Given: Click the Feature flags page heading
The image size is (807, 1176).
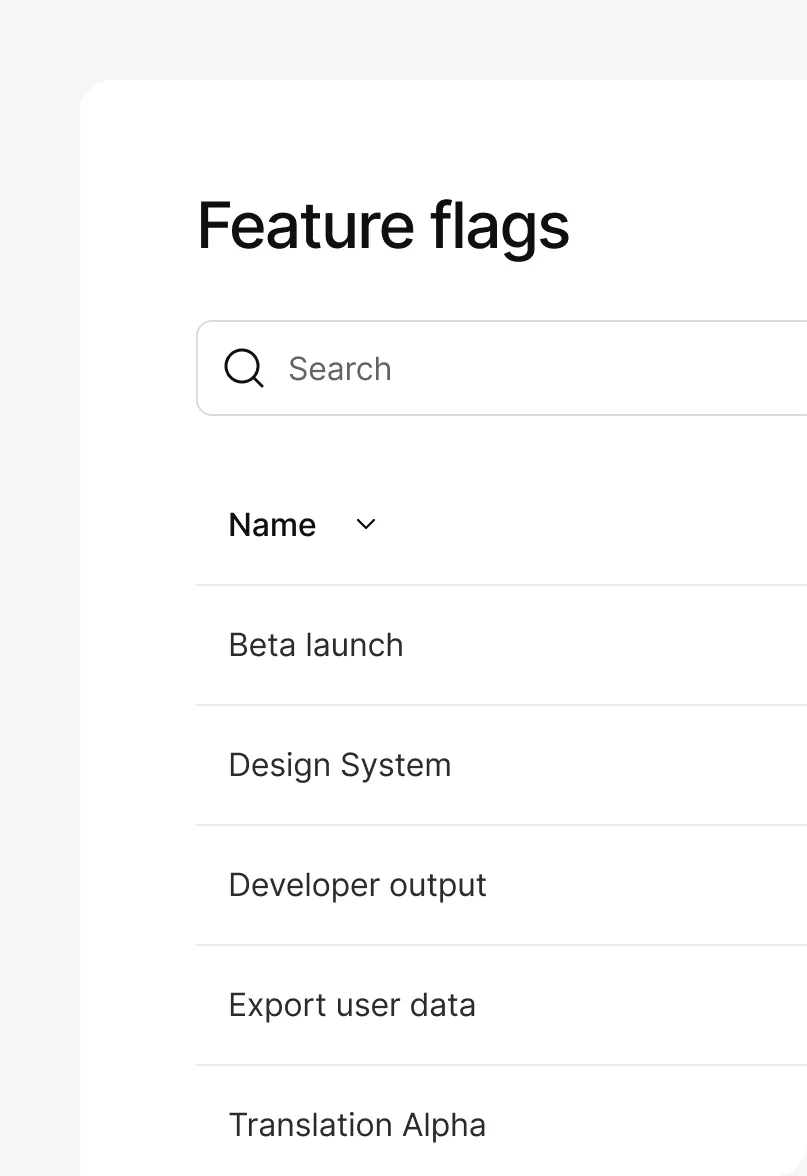Looking at the screenshot, I should click(x=383, y=226).
